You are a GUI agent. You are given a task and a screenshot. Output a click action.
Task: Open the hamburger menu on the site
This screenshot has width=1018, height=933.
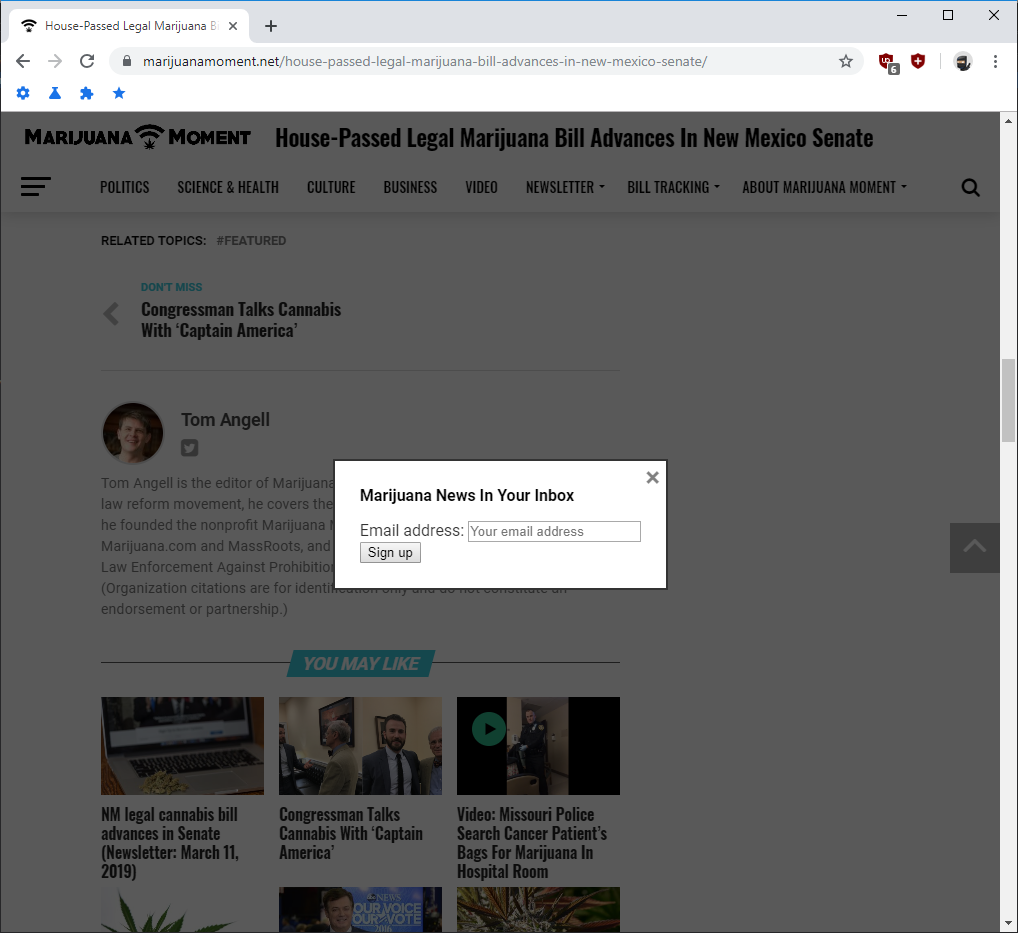pos(35,187)
